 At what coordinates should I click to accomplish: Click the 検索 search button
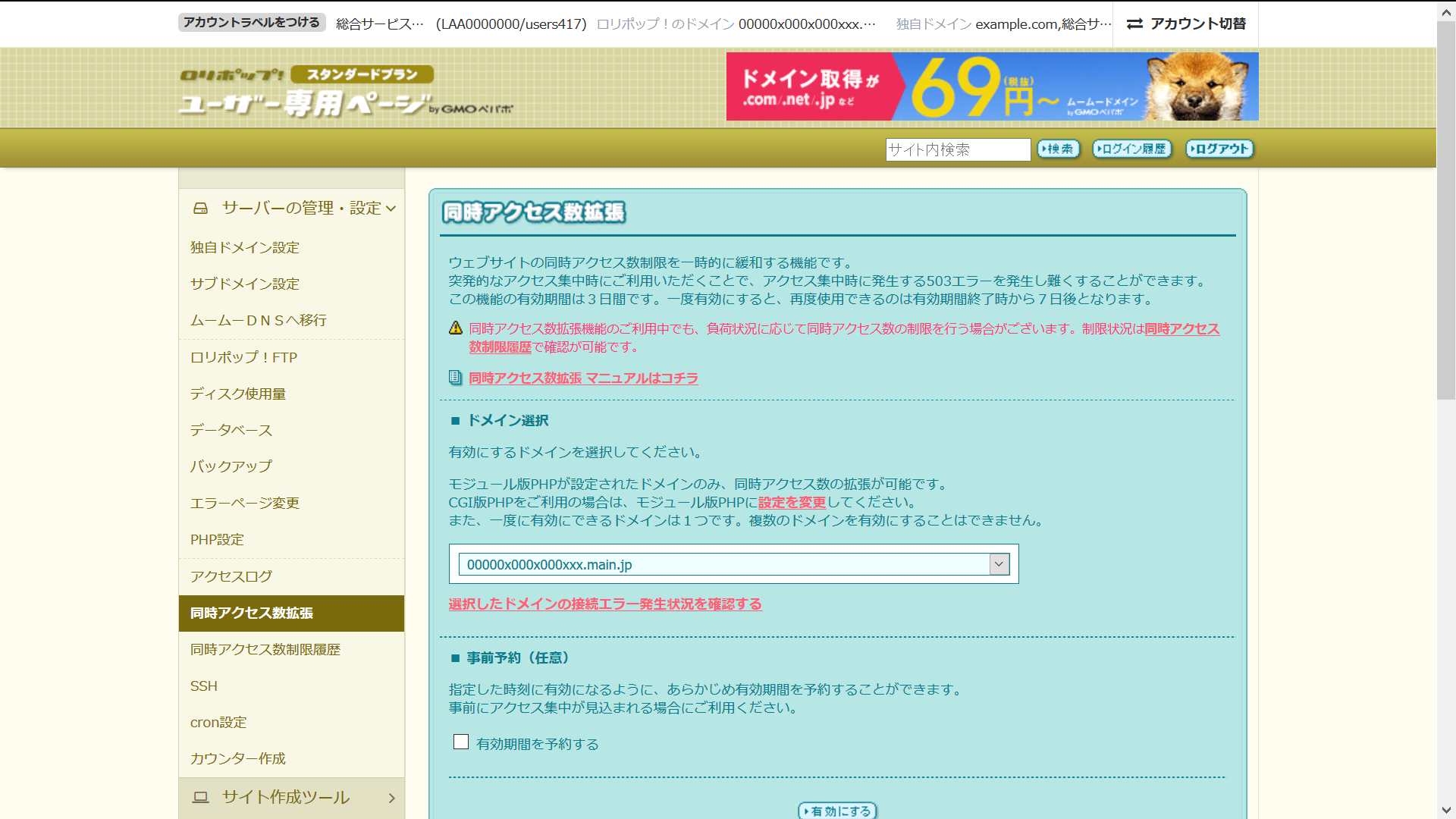pyautogui.click(x=1058, y=149)
